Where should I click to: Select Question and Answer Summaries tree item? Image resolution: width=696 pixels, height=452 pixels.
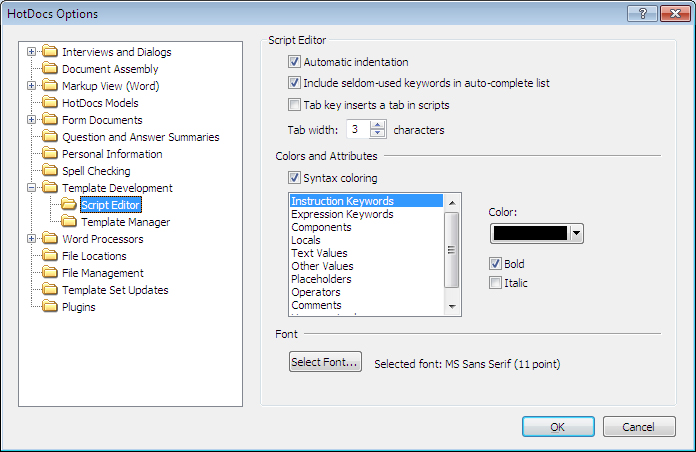click(141, 137)
